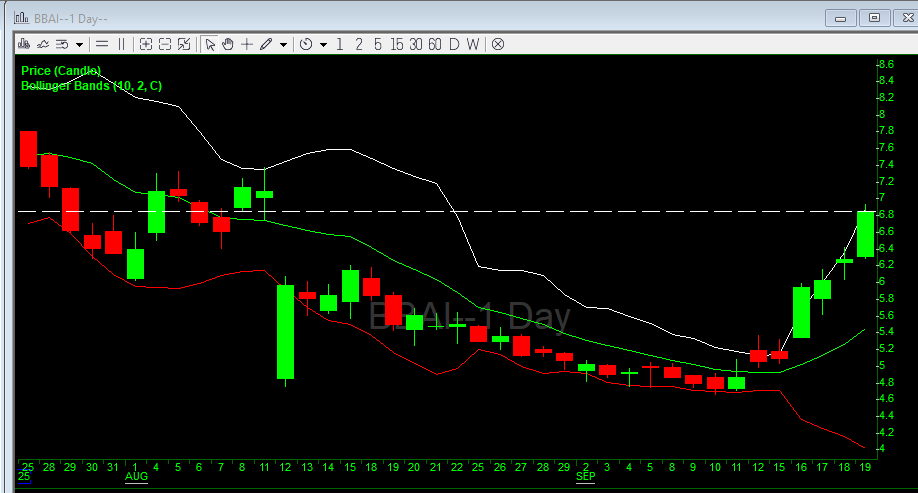
Task: Switch to the daily D interval
Action: pyautogui.click(x=453, y=44)
